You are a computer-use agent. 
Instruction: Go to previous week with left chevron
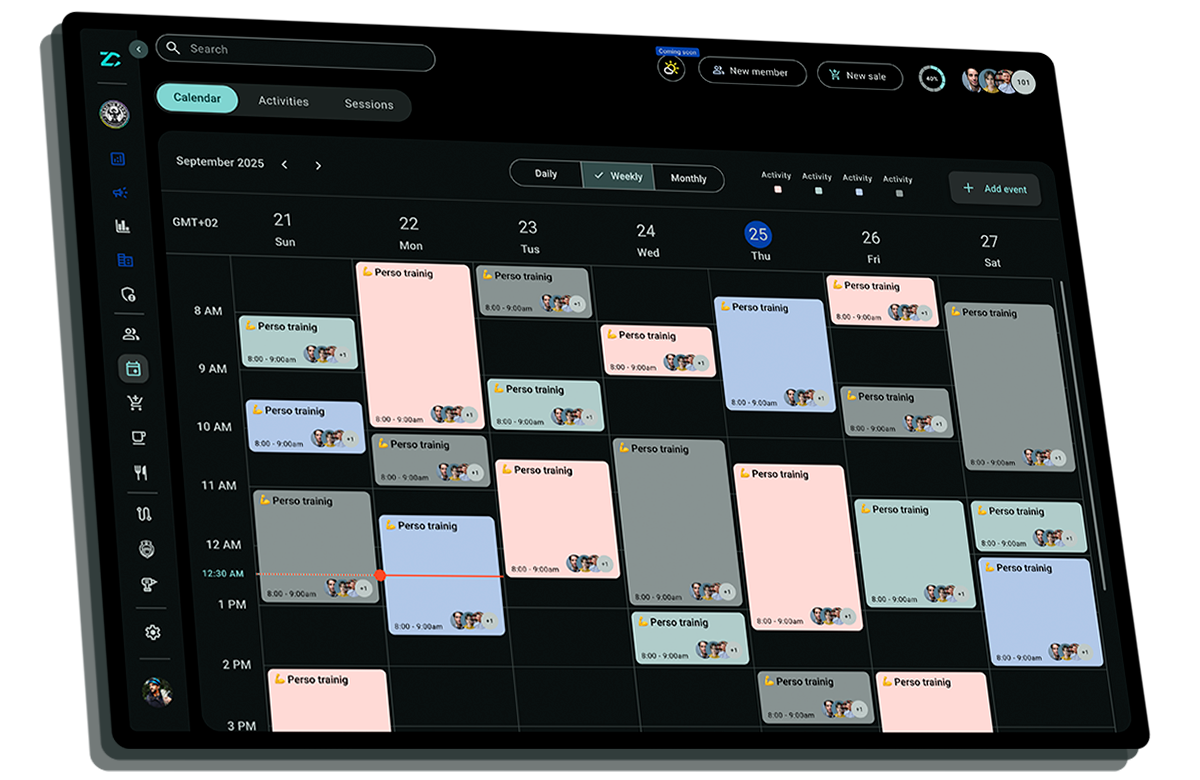coord(285,164)
